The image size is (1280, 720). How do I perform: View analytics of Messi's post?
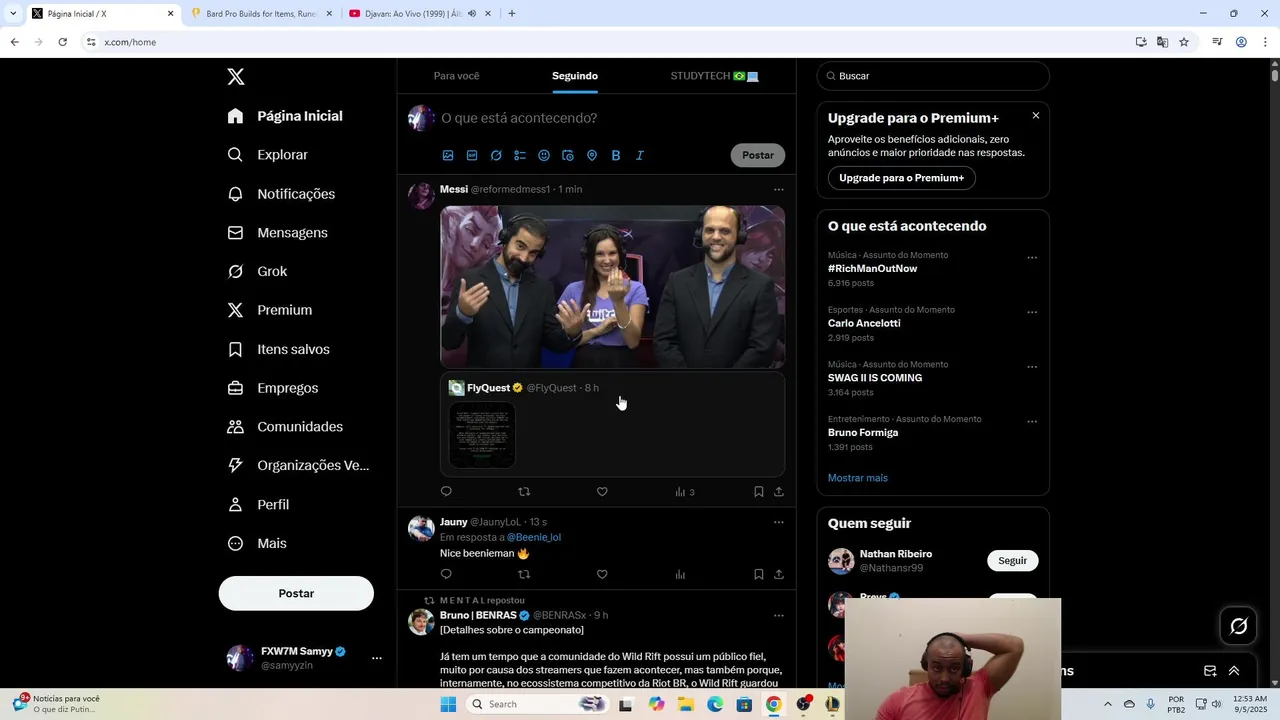tap(685, 492)
